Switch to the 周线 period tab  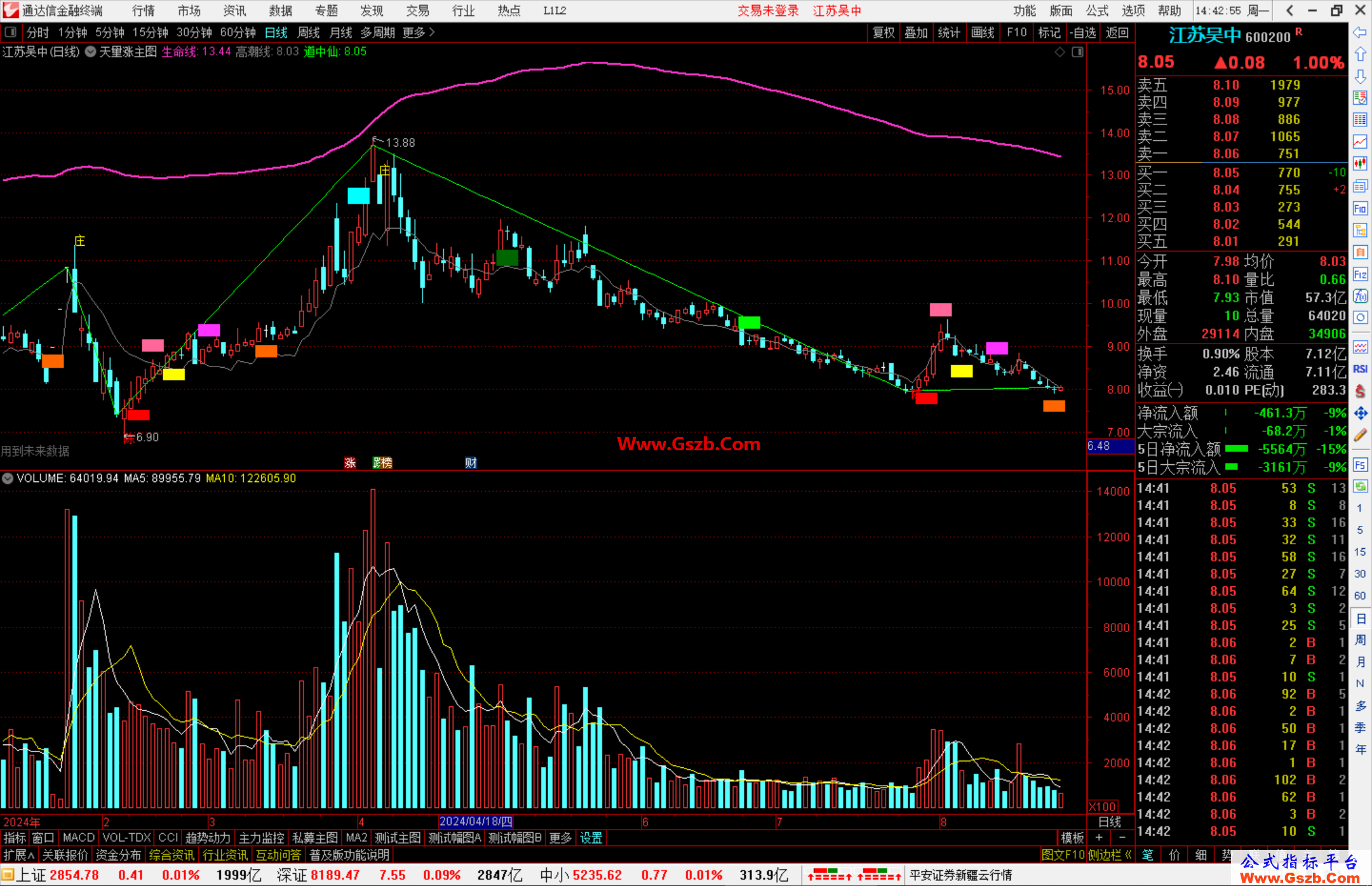pyautogui.click(x=309, y=32)
